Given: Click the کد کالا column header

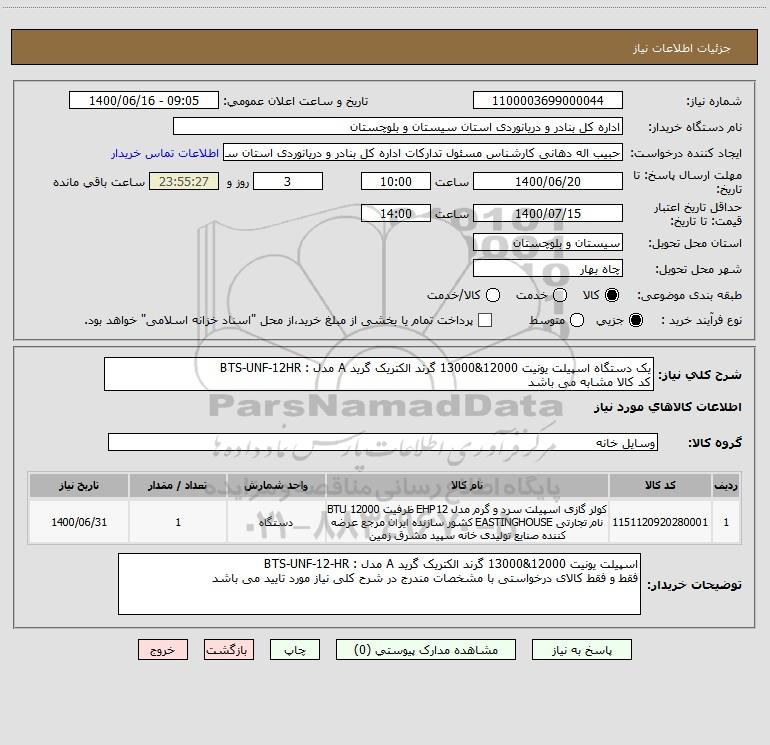Looking at the screenshot, I should coord(660,485).
